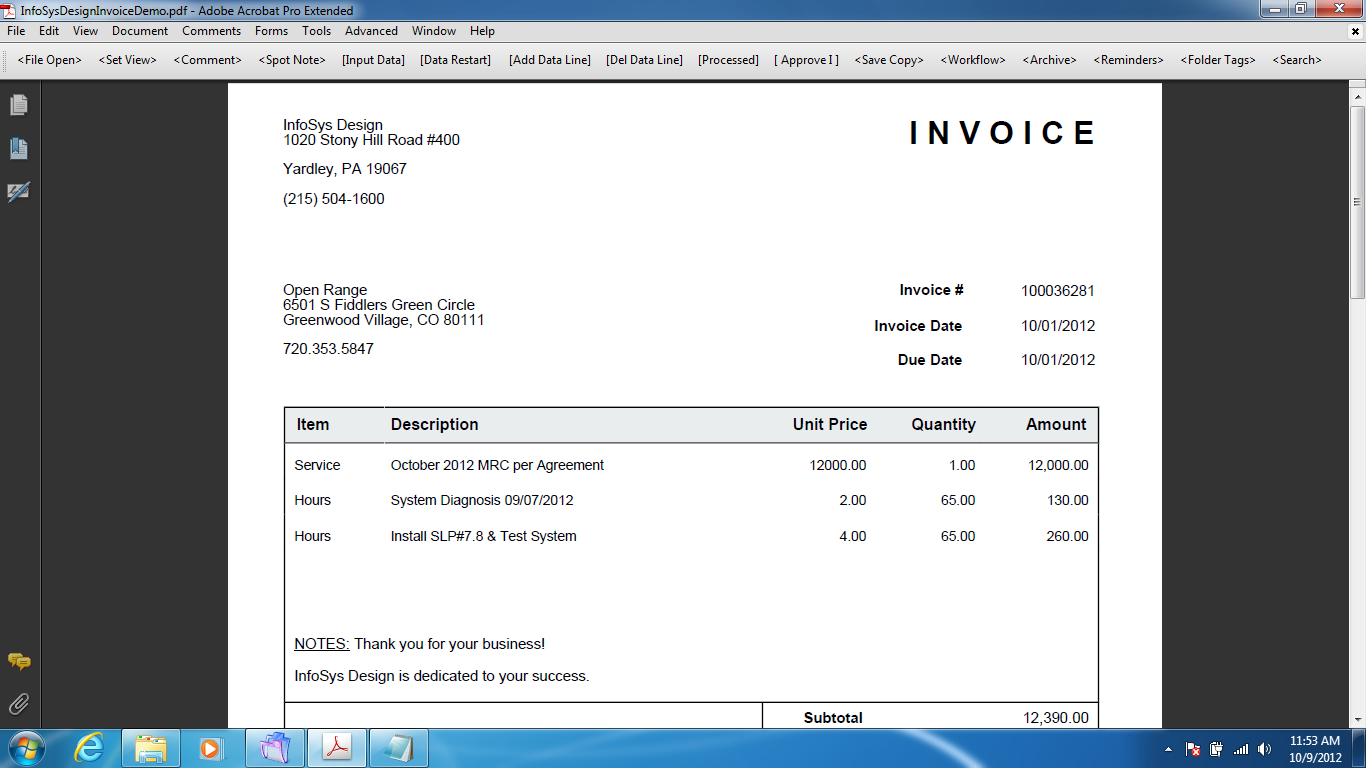Click the [Processed] toolbar button
The width and height of the screenshot is (1366, 768).
pyautogui.click(x=729, y=60)
